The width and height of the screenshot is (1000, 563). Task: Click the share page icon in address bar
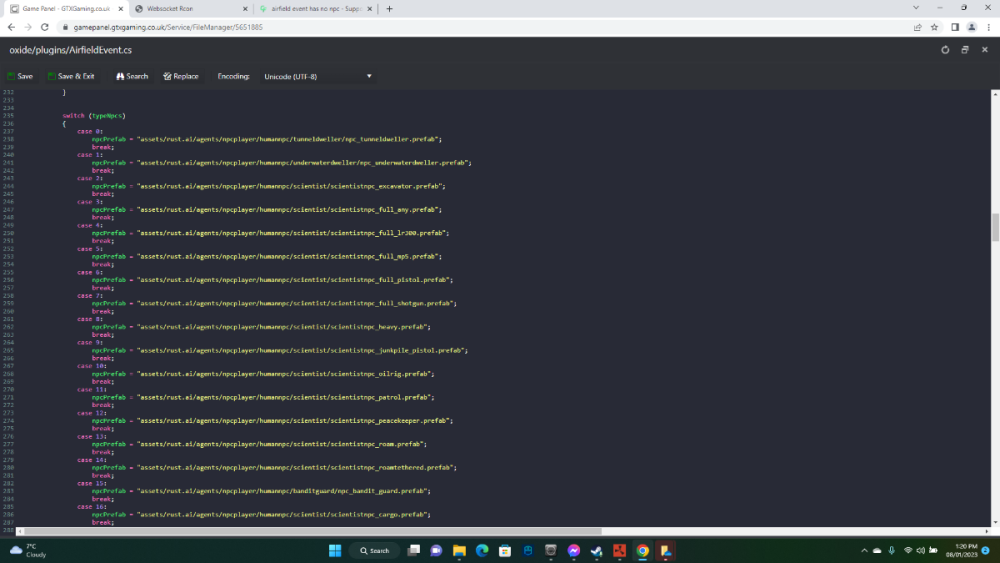coord(918,27)
